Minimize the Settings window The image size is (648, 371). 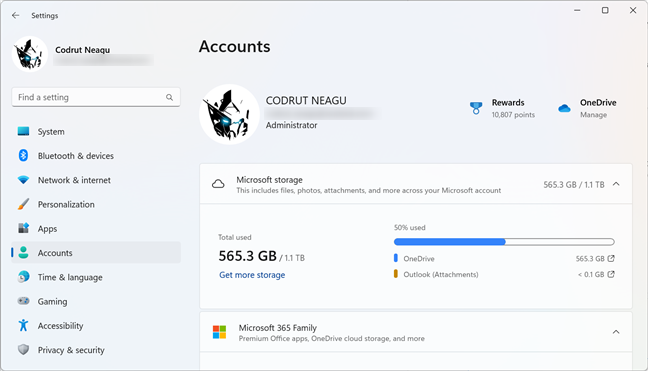pyautogui.click(x=577, y=10)
